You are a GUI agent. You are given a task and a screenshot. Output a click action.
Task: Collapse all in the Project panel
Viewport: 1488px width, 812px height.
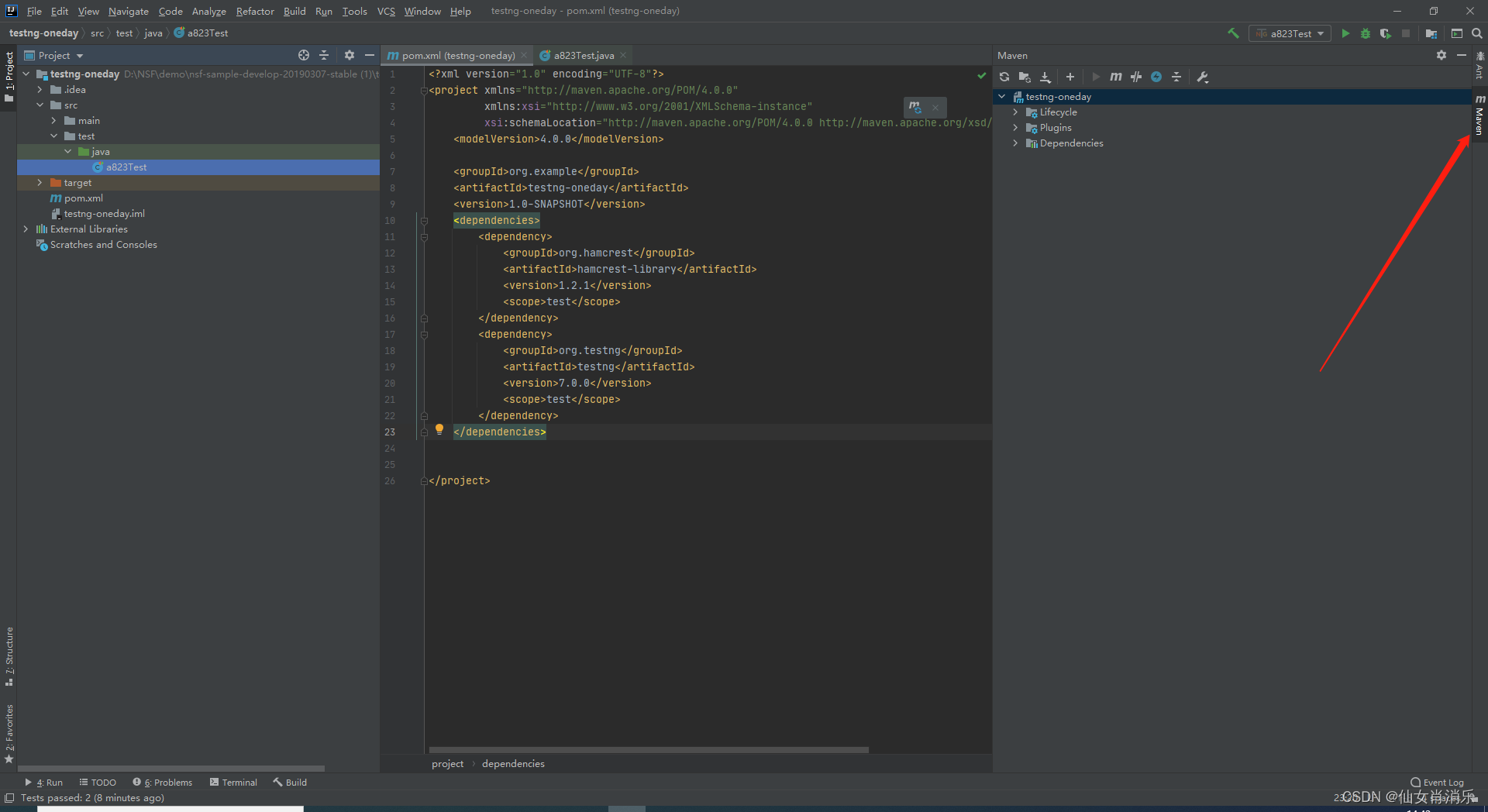tap(324, 55)
